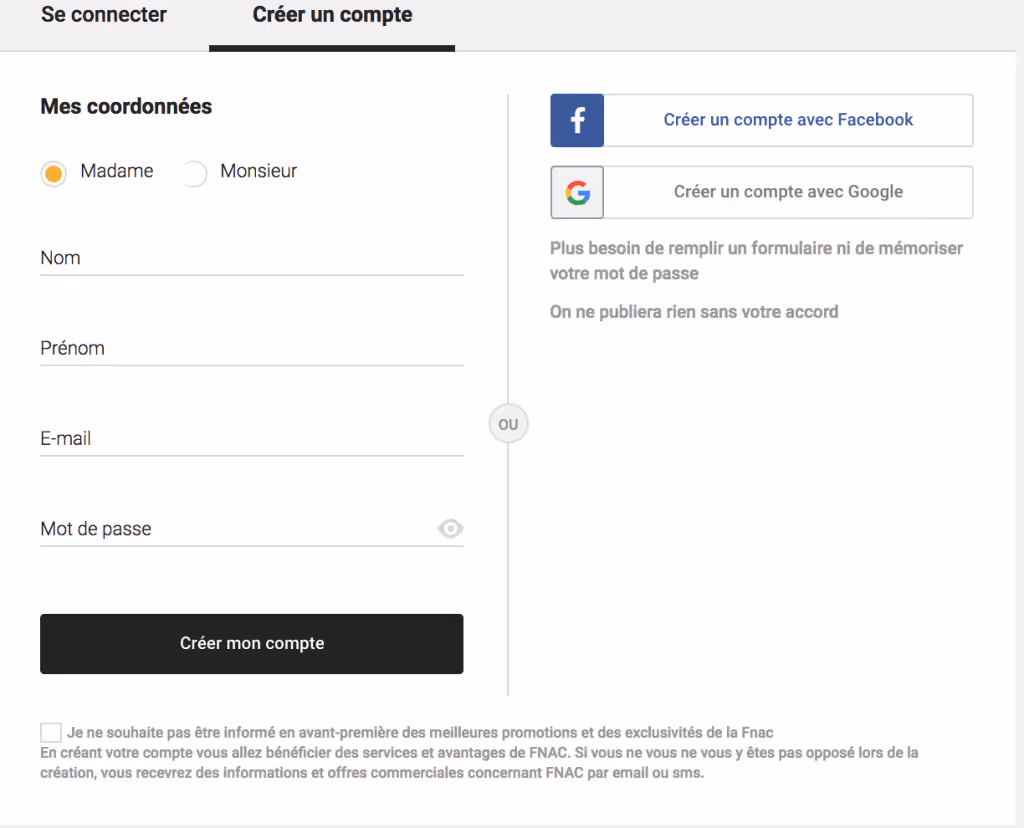Image resolution: width=1024 pixels, height=828 pixels.
Task: Click the OU divider badge
Action: click(x=508, y=423)
